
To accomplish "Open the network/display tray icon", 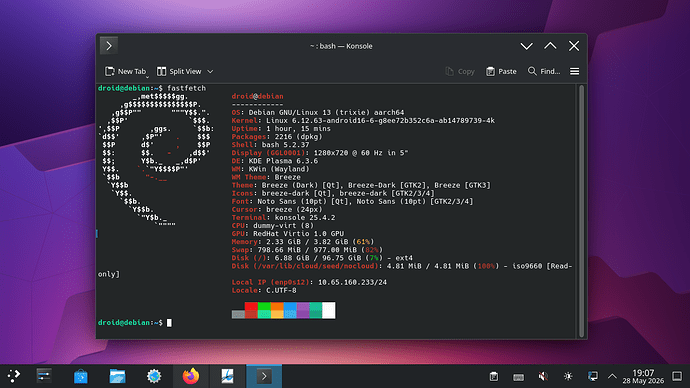I will tap(593, 377).
